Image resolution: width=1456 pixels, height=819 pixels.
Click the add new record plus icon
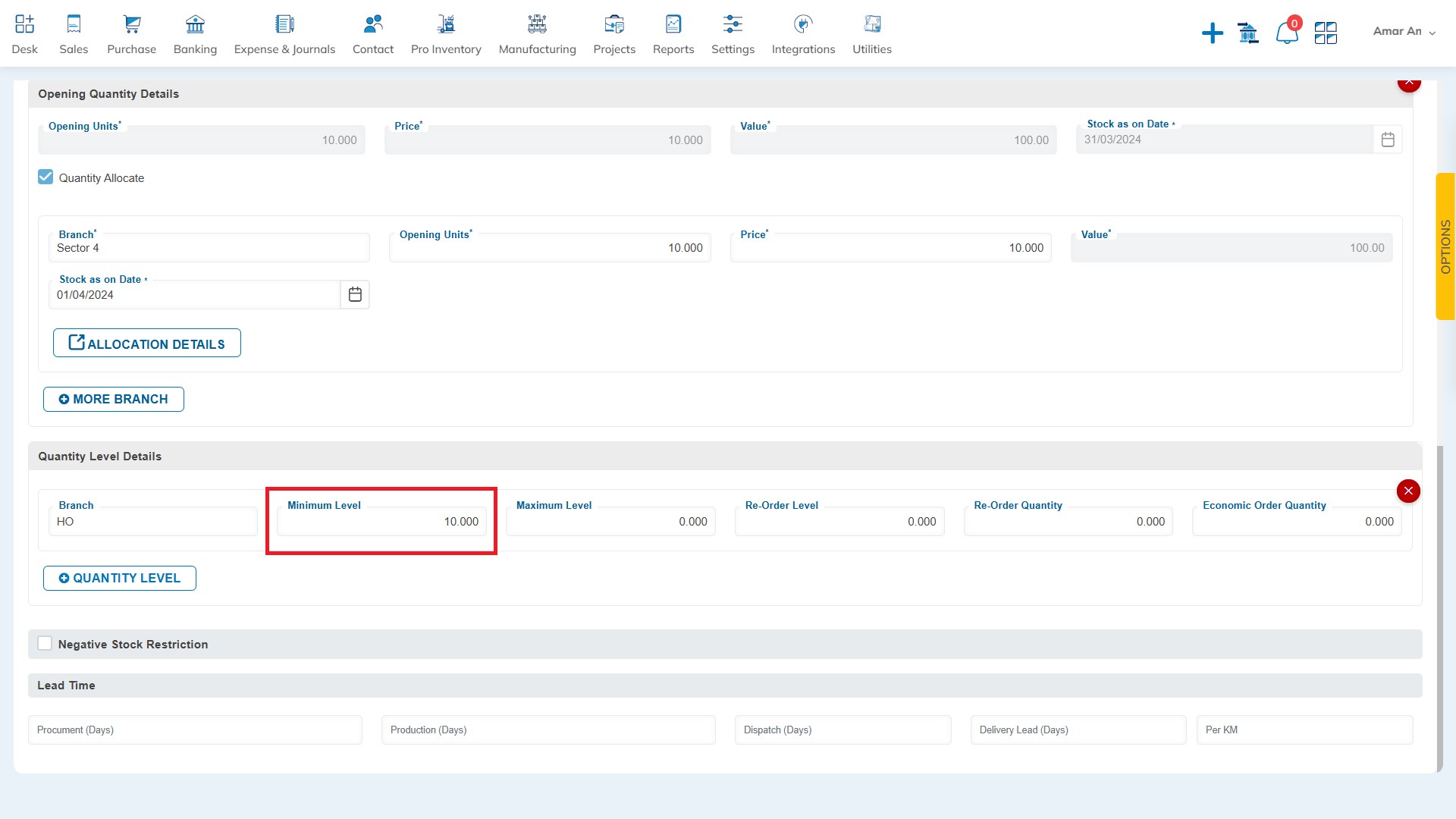1212,30
